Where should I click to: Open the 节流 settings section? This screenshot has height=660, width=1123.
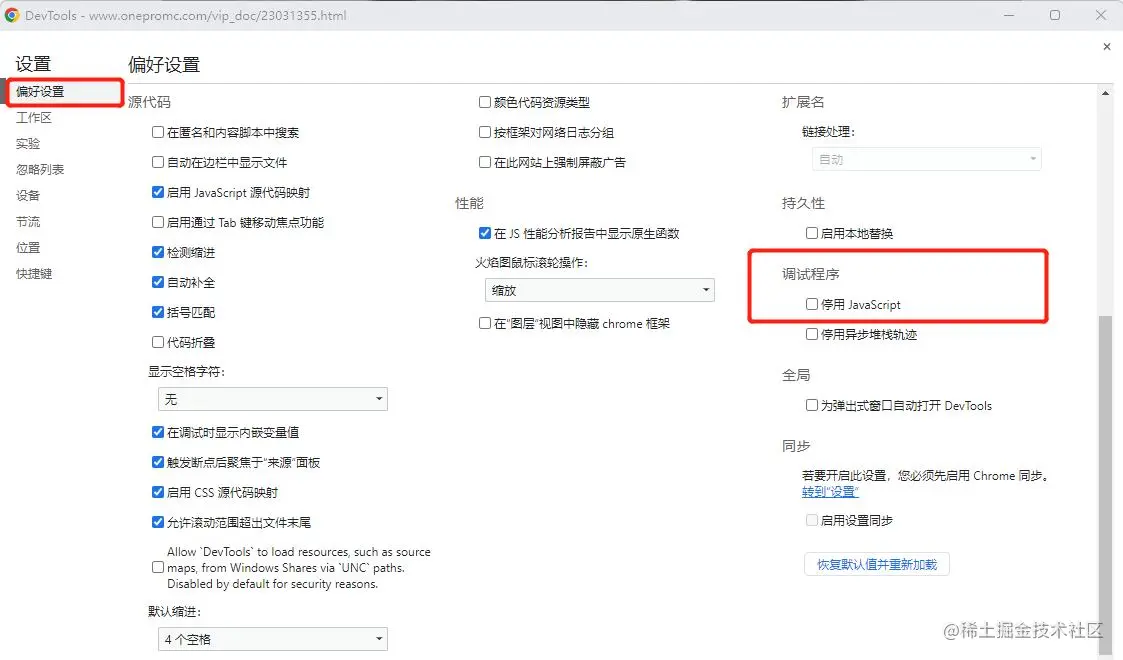coord(28,221)
